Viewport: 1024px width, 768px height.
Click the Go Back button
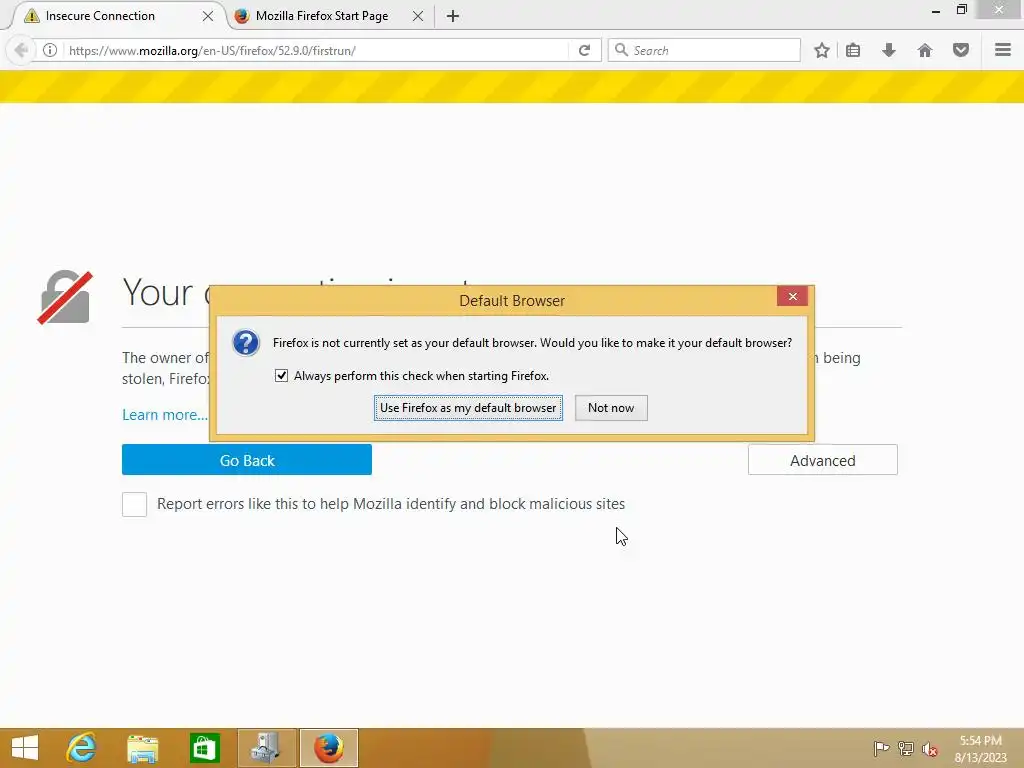pos(247,460)
